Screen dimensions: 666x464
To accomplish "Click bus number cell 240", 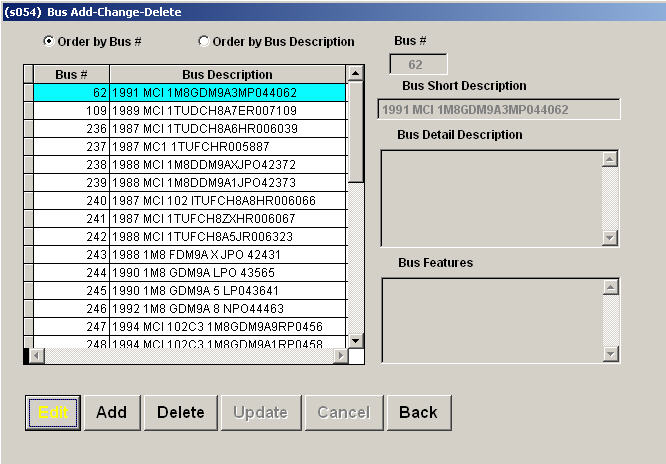I will [71, 201].
